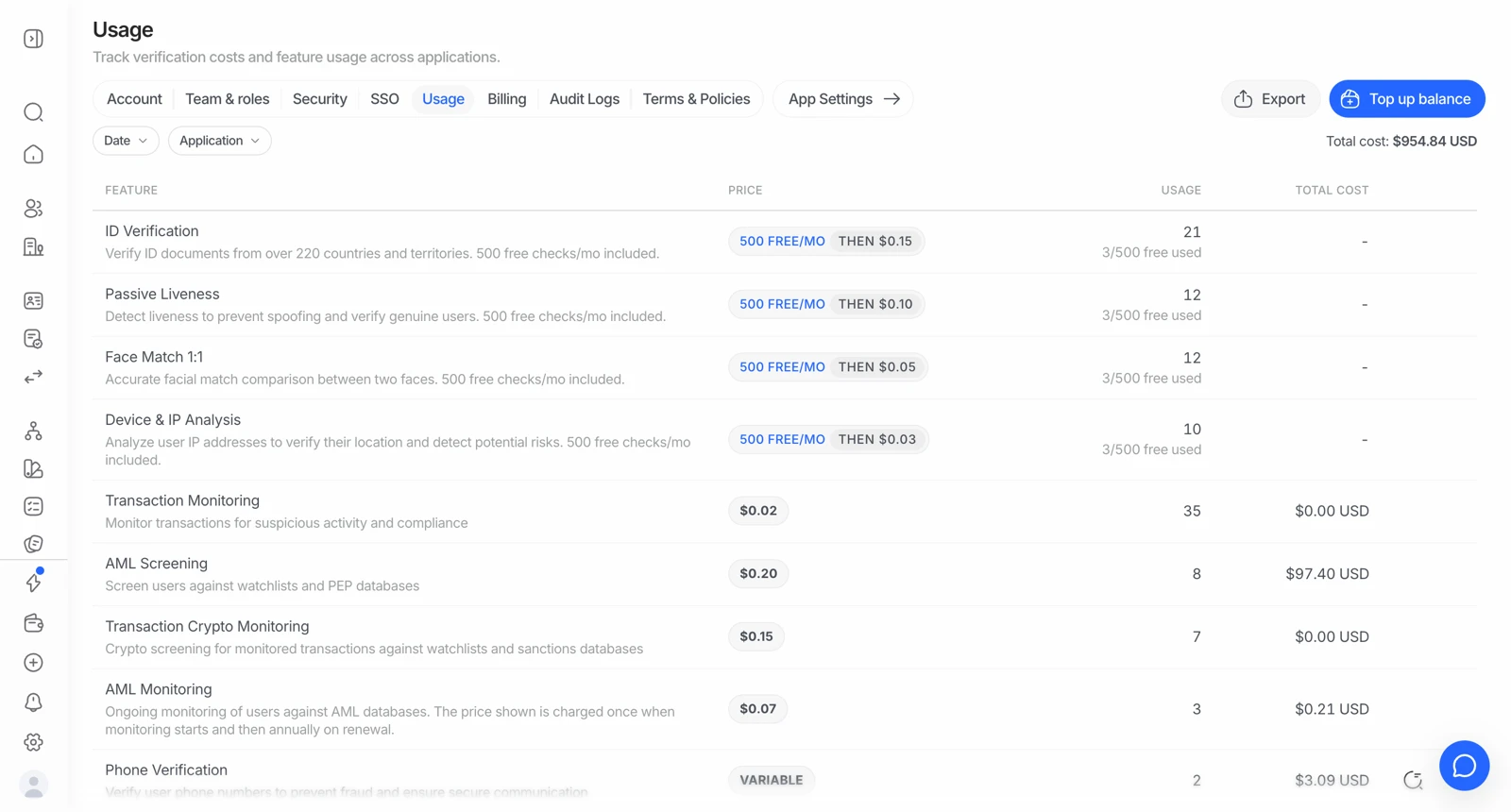Open the lightning bolt sidebar icon
The image size is (1511, 812).
(x=33, y=583)
